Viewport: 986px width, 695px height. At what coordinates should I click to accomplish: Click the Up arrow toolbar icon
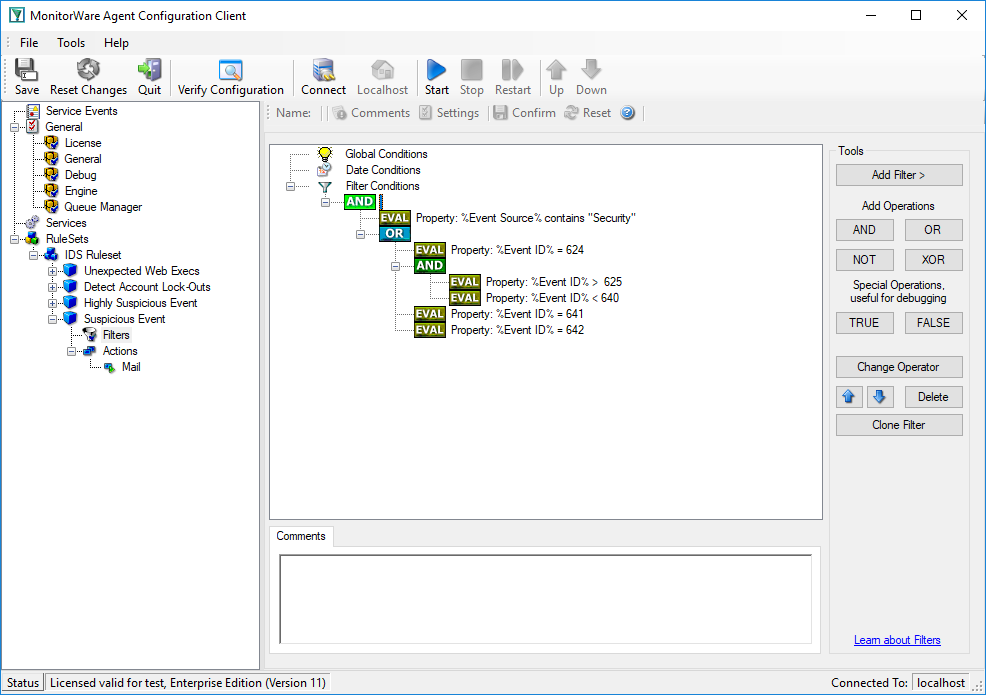click(556, 77)
